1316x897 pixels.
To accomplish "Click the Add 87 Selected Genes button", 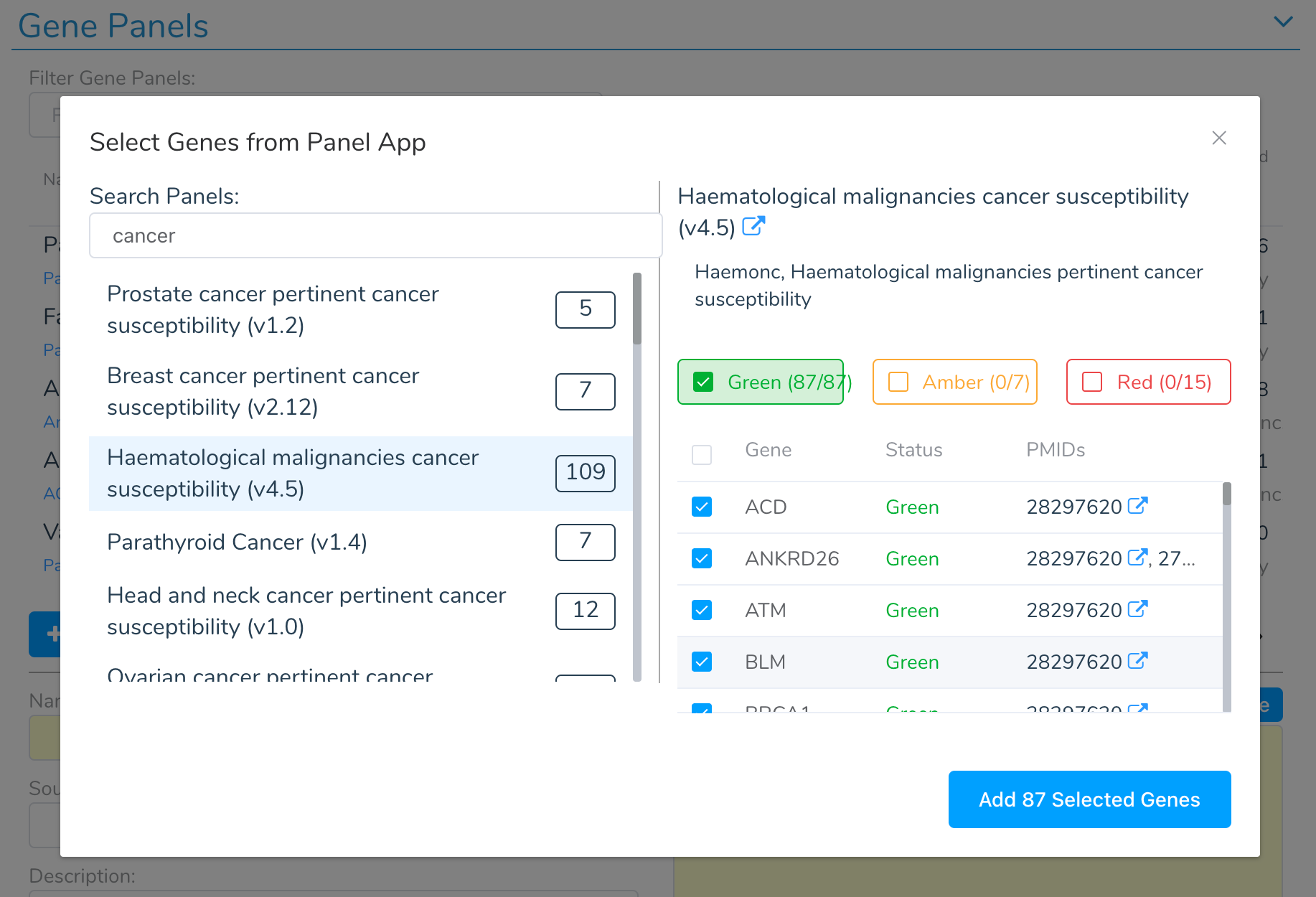I will (1089, 799).
